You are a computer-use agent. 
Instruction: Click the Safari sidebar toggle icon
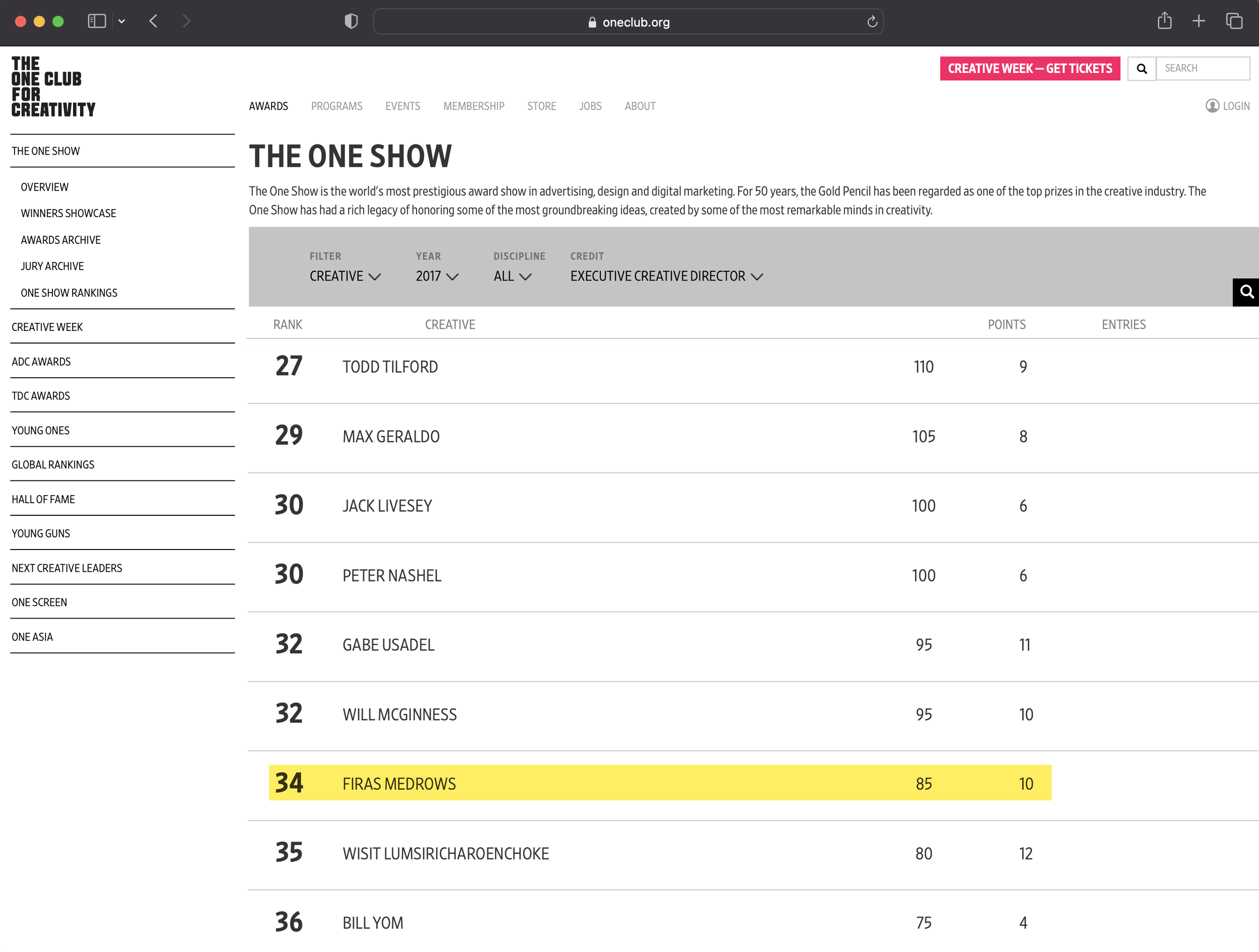[96, 22]
